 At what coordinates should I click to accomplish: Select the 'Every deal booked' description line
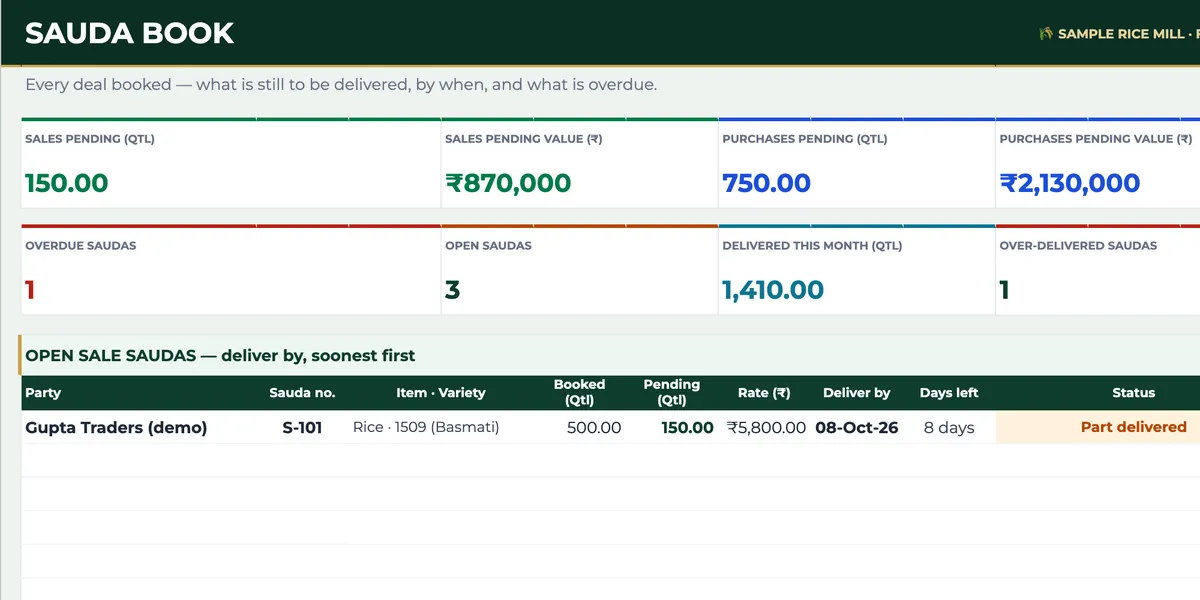(341, 85)
